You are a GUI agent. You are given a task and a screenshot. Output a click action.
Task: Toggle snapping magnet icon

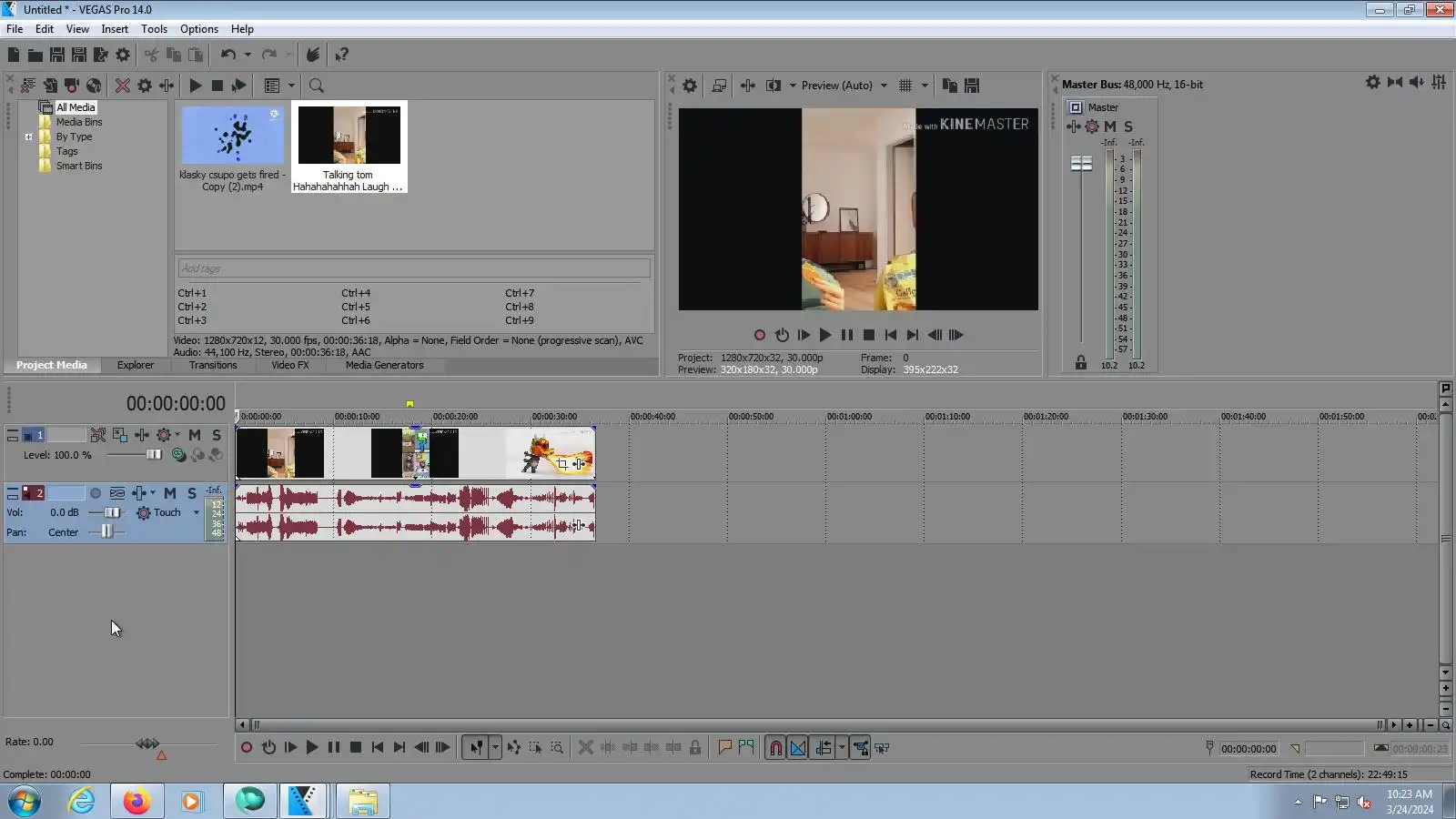point(775,748)
